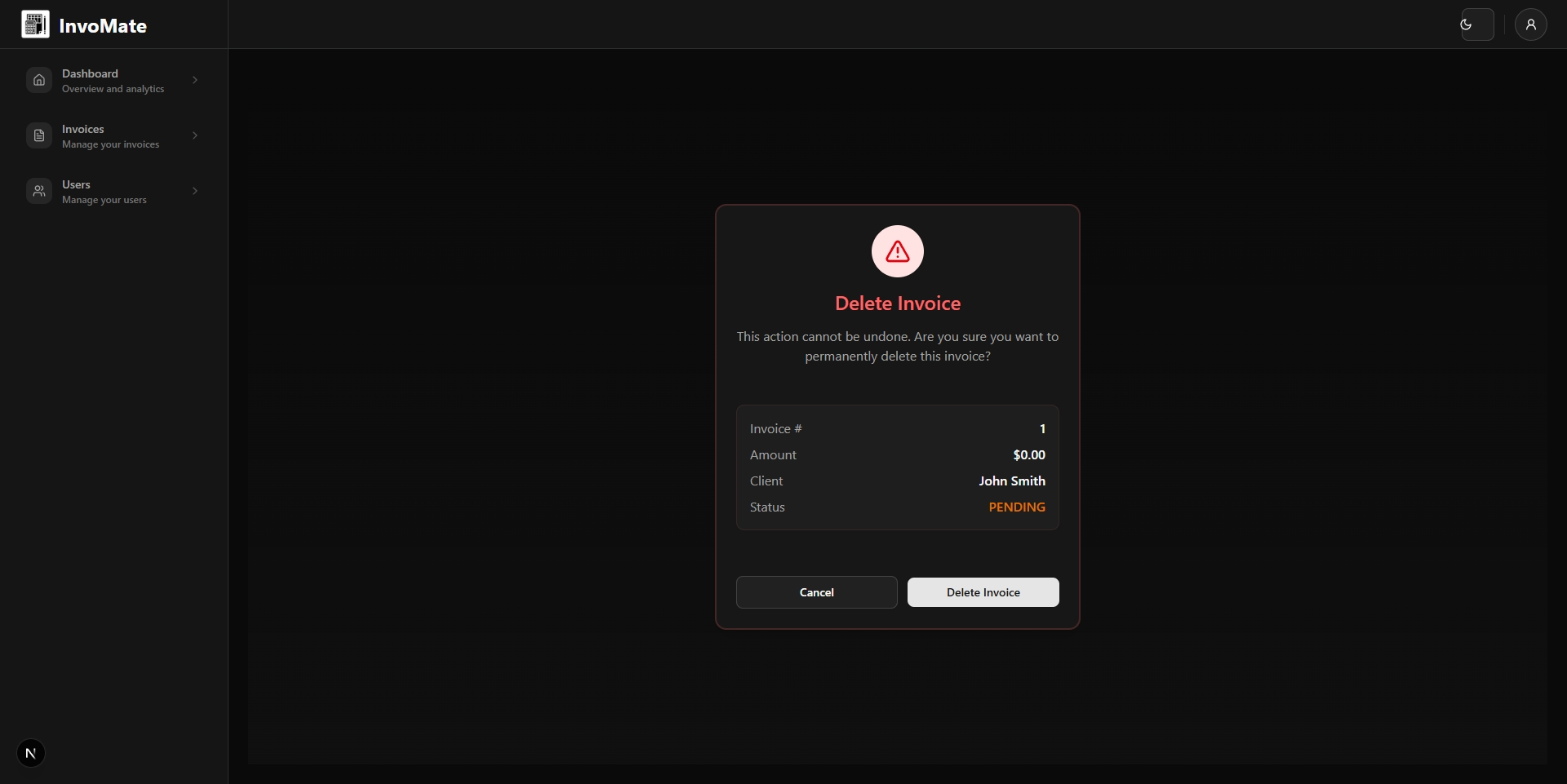Open the Next.js dev tools badge
Viewport: 1567px width, 784px height.
[x=31, y=753]
